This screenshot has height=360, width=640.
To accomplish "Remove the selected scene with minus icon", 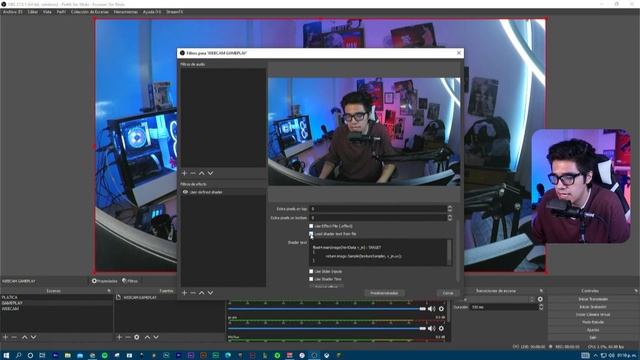I will [14, 337].
